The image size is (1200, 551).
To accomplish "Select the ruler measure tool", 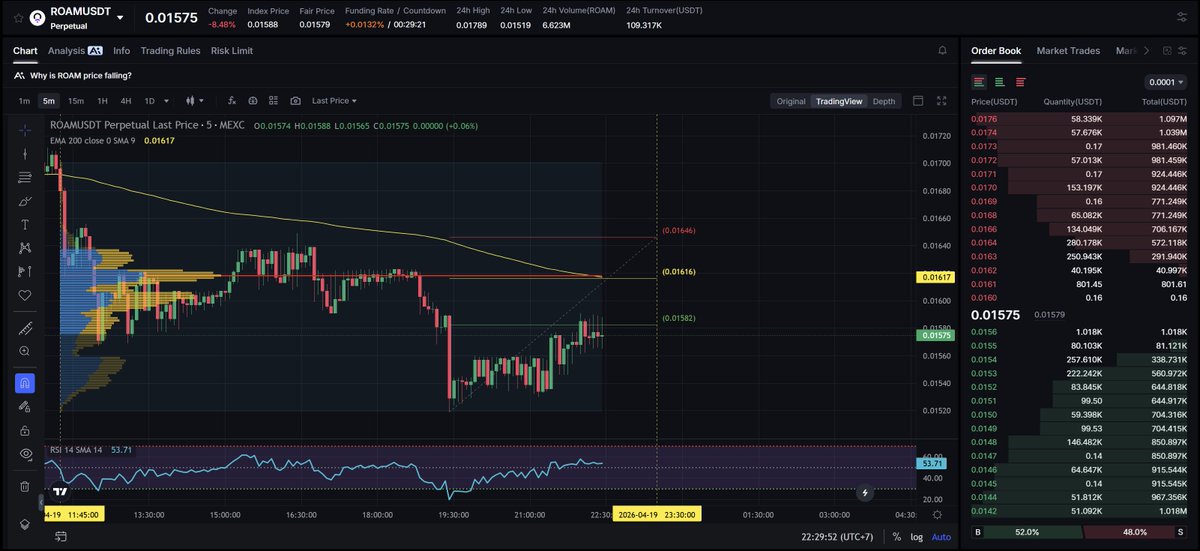I will (25, 328).
